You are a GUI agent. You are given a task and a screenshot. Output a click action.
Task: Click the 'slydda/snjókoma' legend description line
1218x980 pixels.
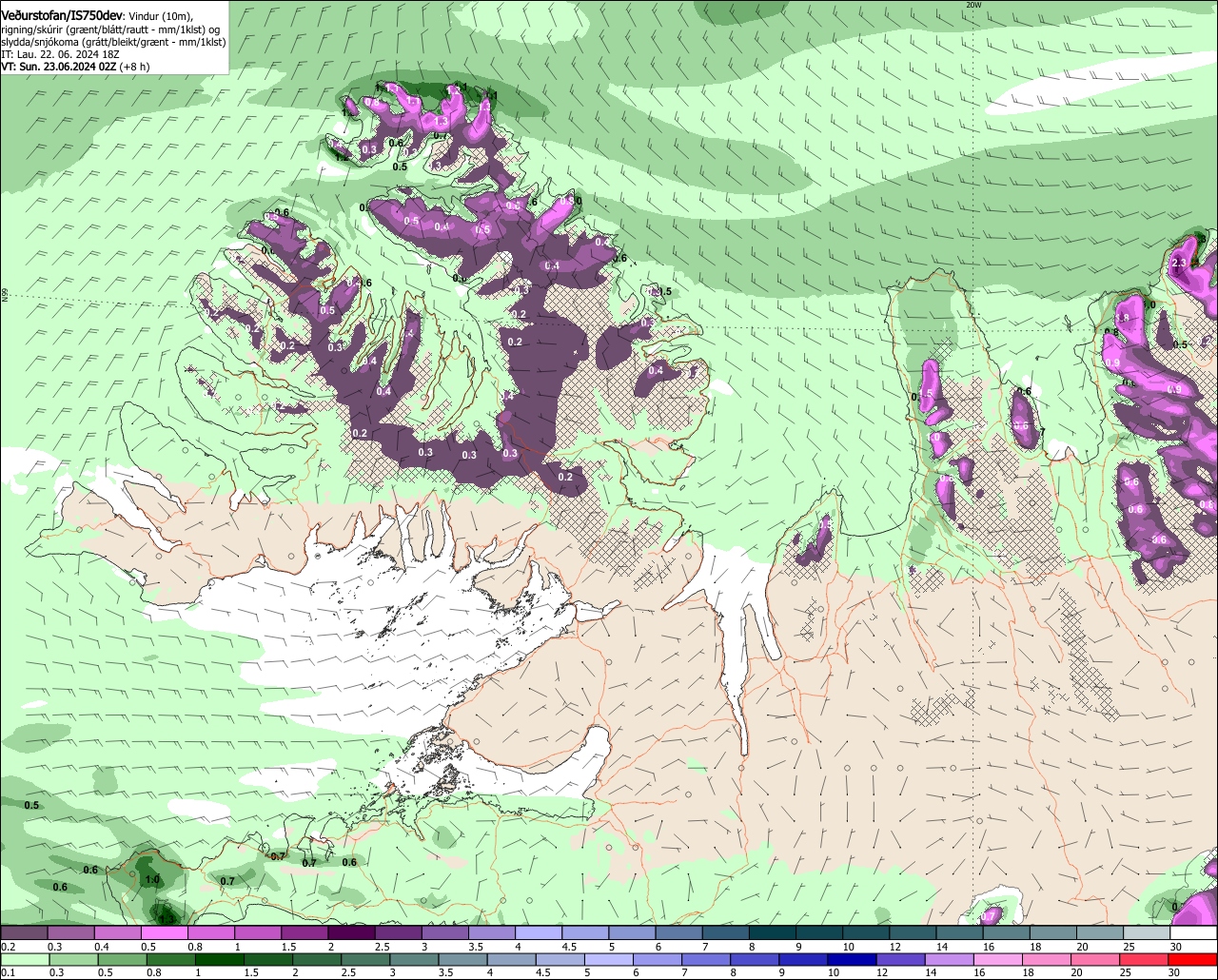tap(113, 42)
